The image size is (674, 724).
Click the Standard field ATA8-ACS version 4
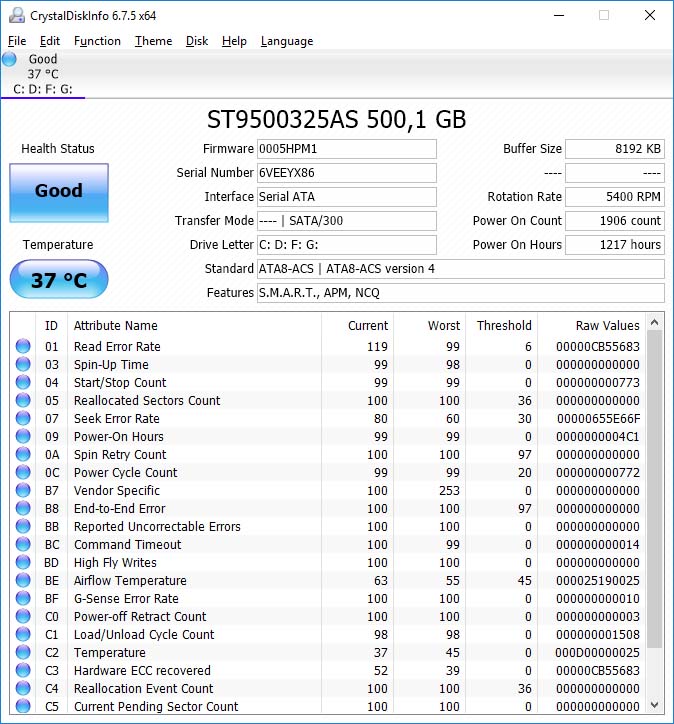click(x=461, y=269)
